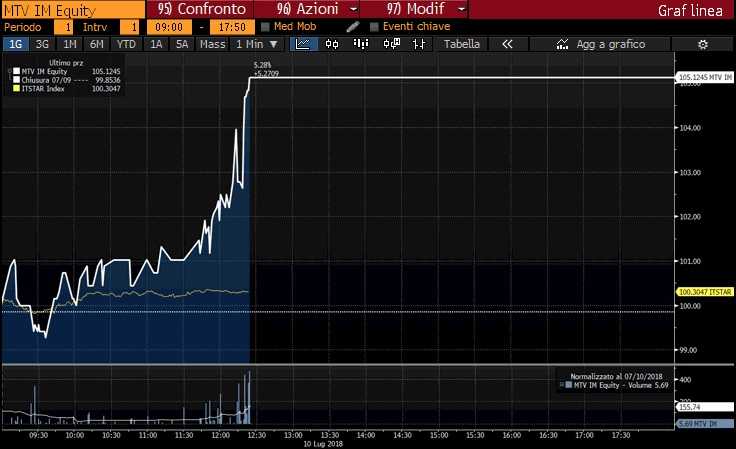This screenshot has height=449, width=736.
Task: Select the Mass range tab
Action: (212, 44)
